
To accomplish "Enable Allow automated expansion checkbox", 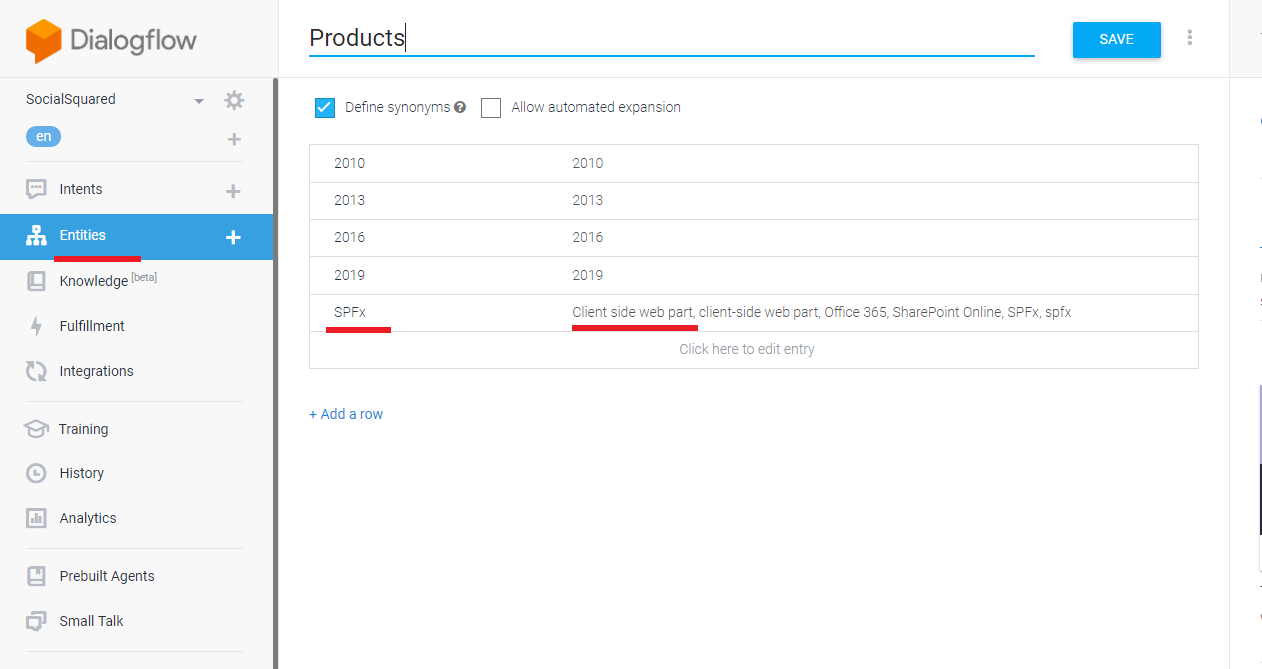I will point(491,108).
